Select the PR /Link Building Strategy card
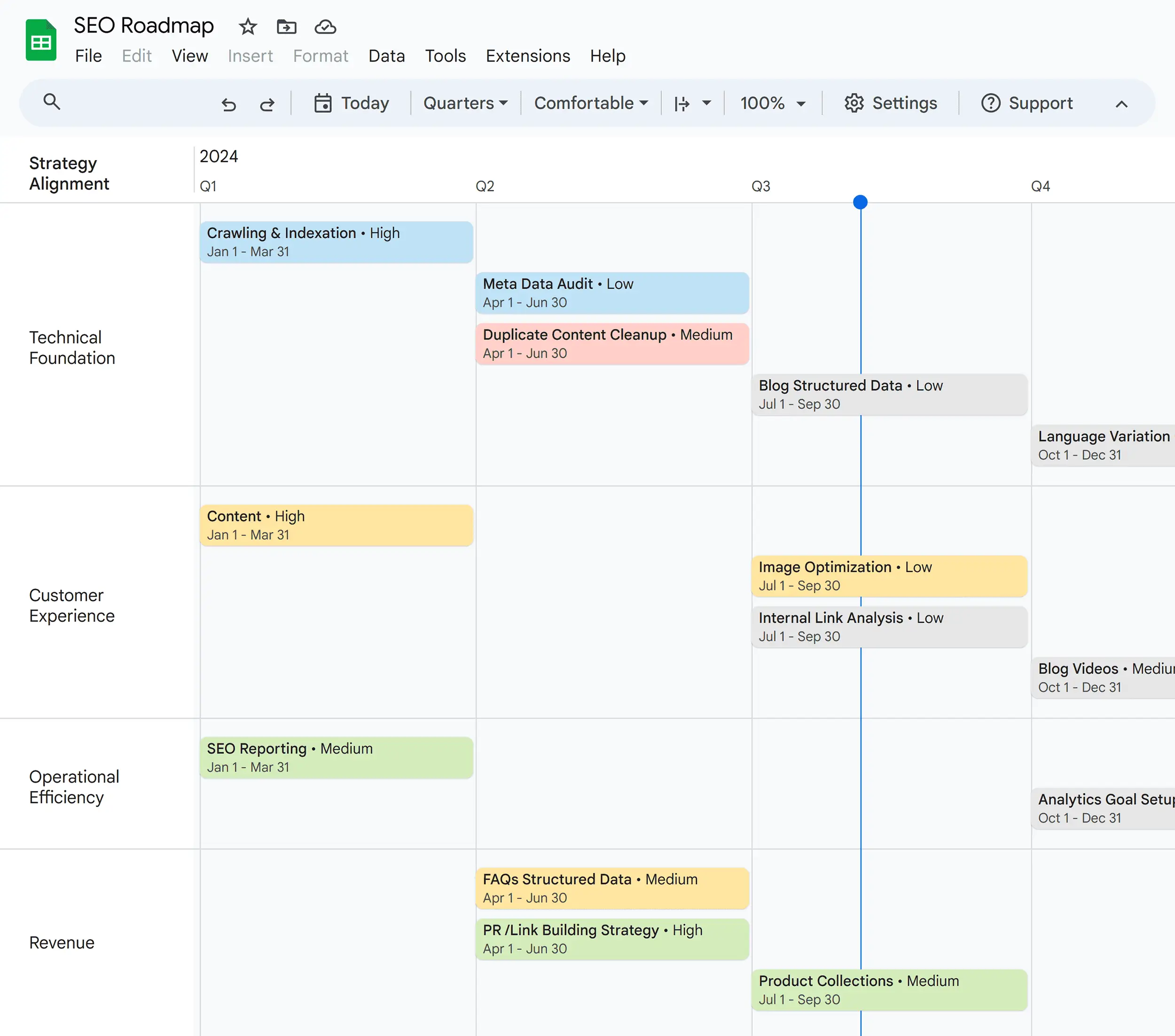This screenshot has height=1036, width=1175. click(x=611, y=940)
